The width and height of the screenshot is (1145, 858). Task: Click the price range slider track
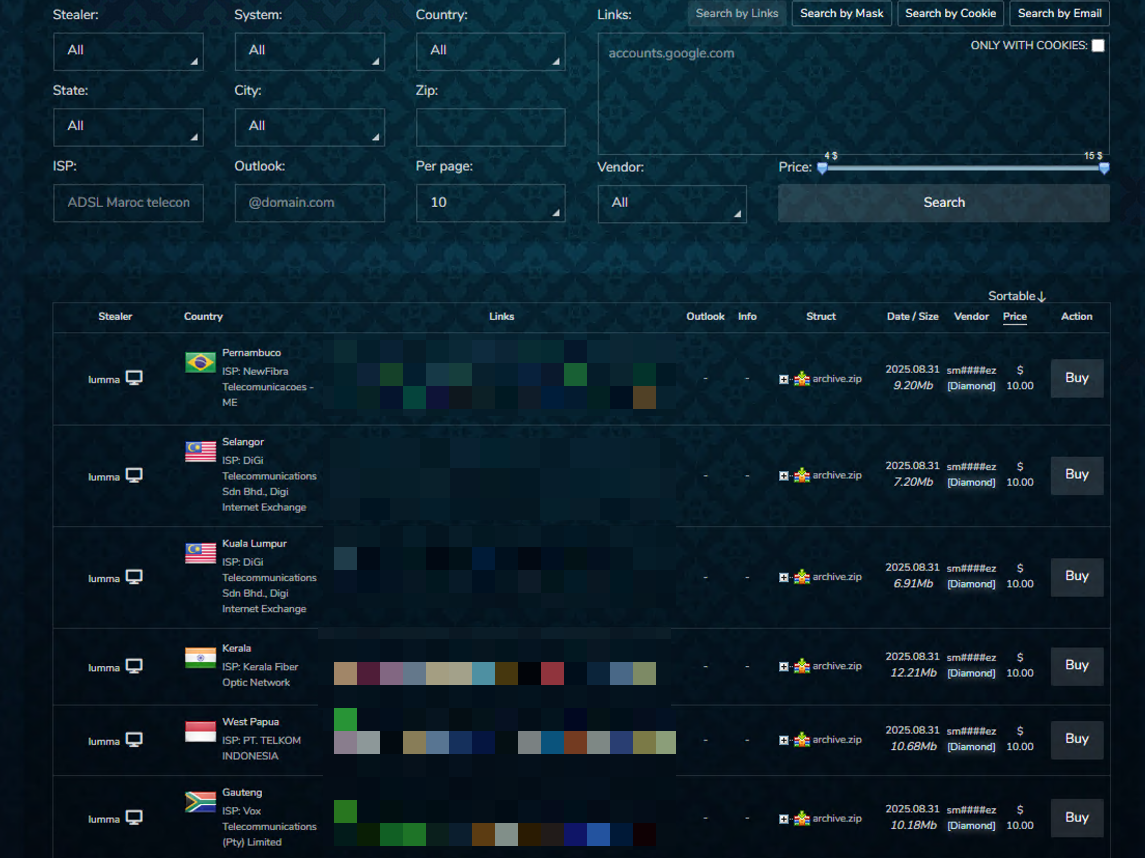963,168
